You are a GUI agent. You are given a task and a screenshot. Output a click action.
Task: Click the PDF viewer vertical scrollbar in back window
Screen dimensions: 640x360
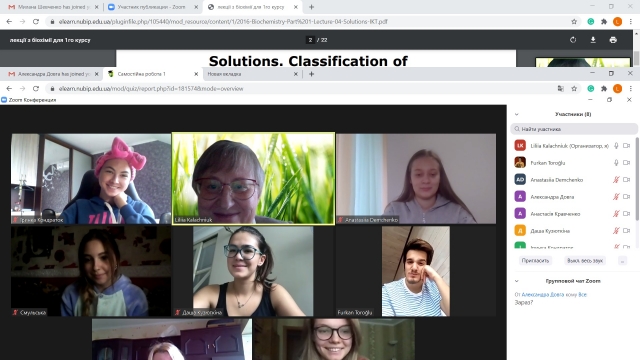[636, 57]
